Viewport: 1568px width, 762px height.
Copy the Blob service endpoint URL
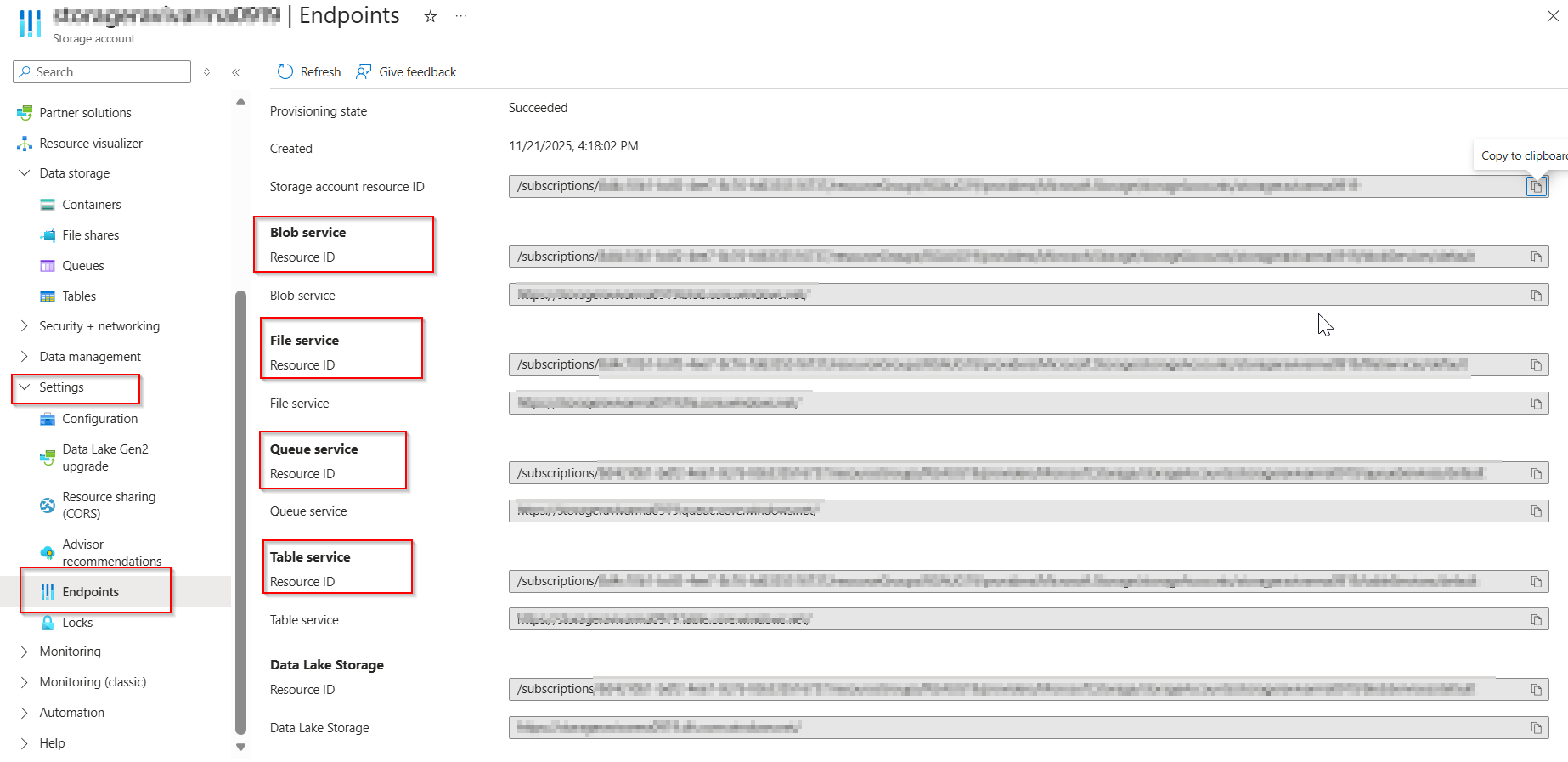tap(1536, 295)
